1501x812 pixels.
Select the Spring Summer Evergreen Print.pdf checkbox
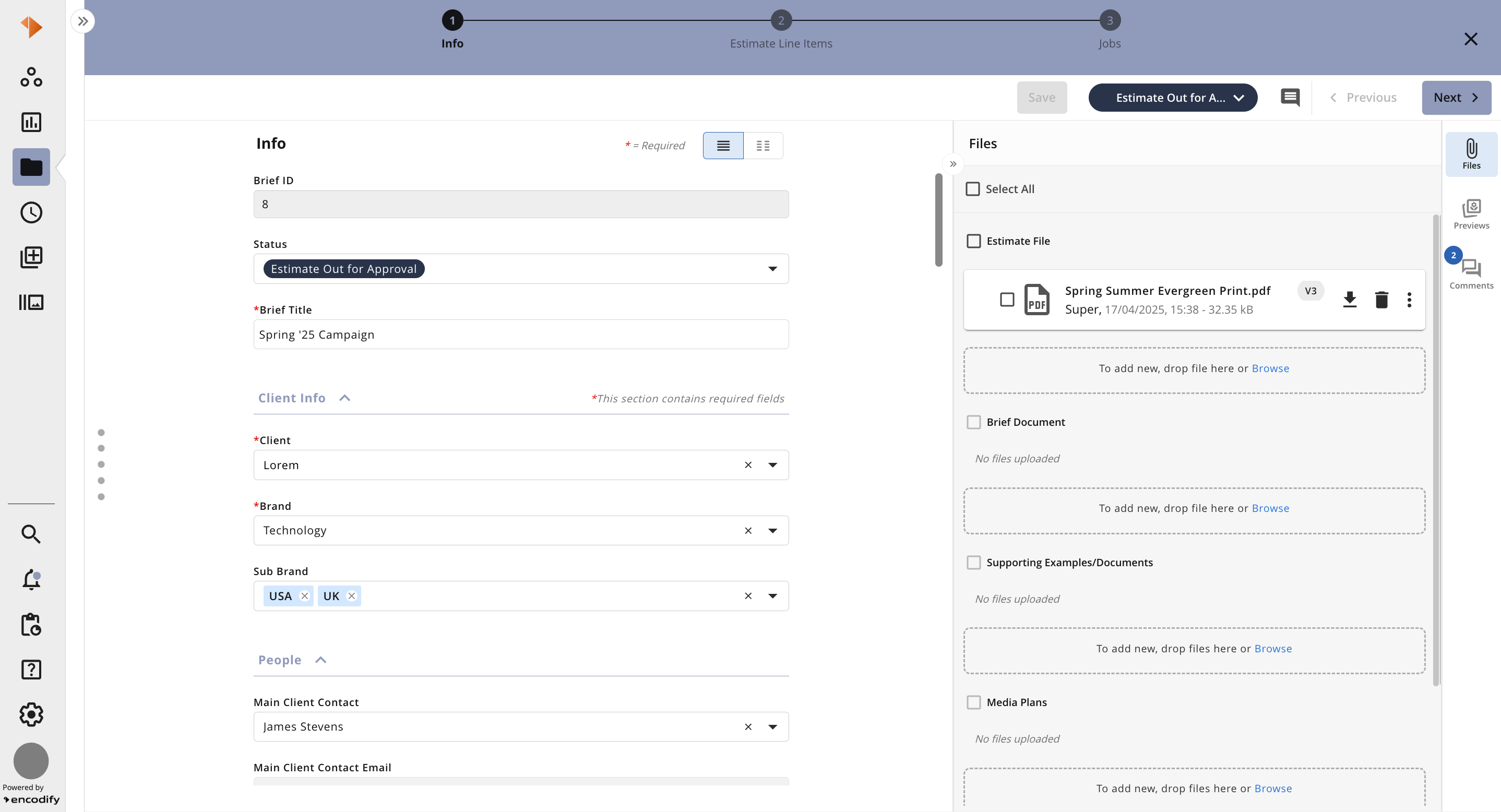[1007, 300]
